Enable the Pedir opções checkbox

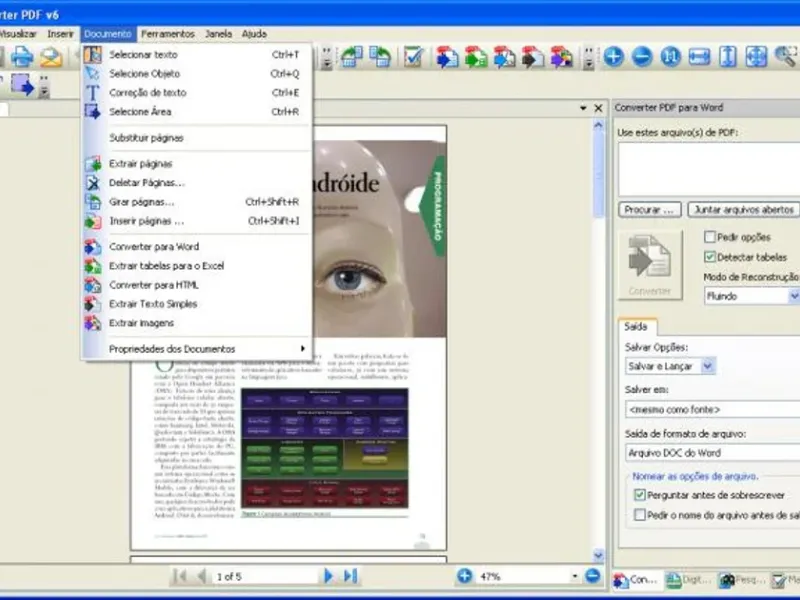(709, 237)
